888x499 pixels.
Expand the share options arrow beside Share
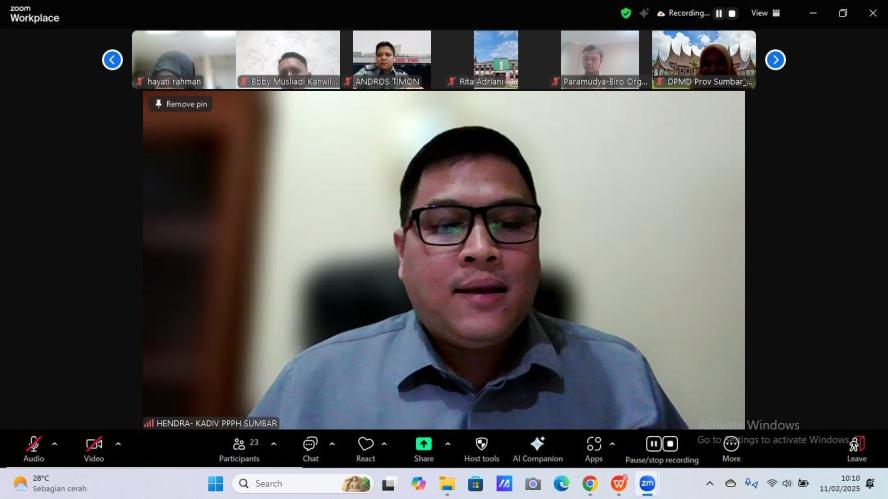[447, 444]
